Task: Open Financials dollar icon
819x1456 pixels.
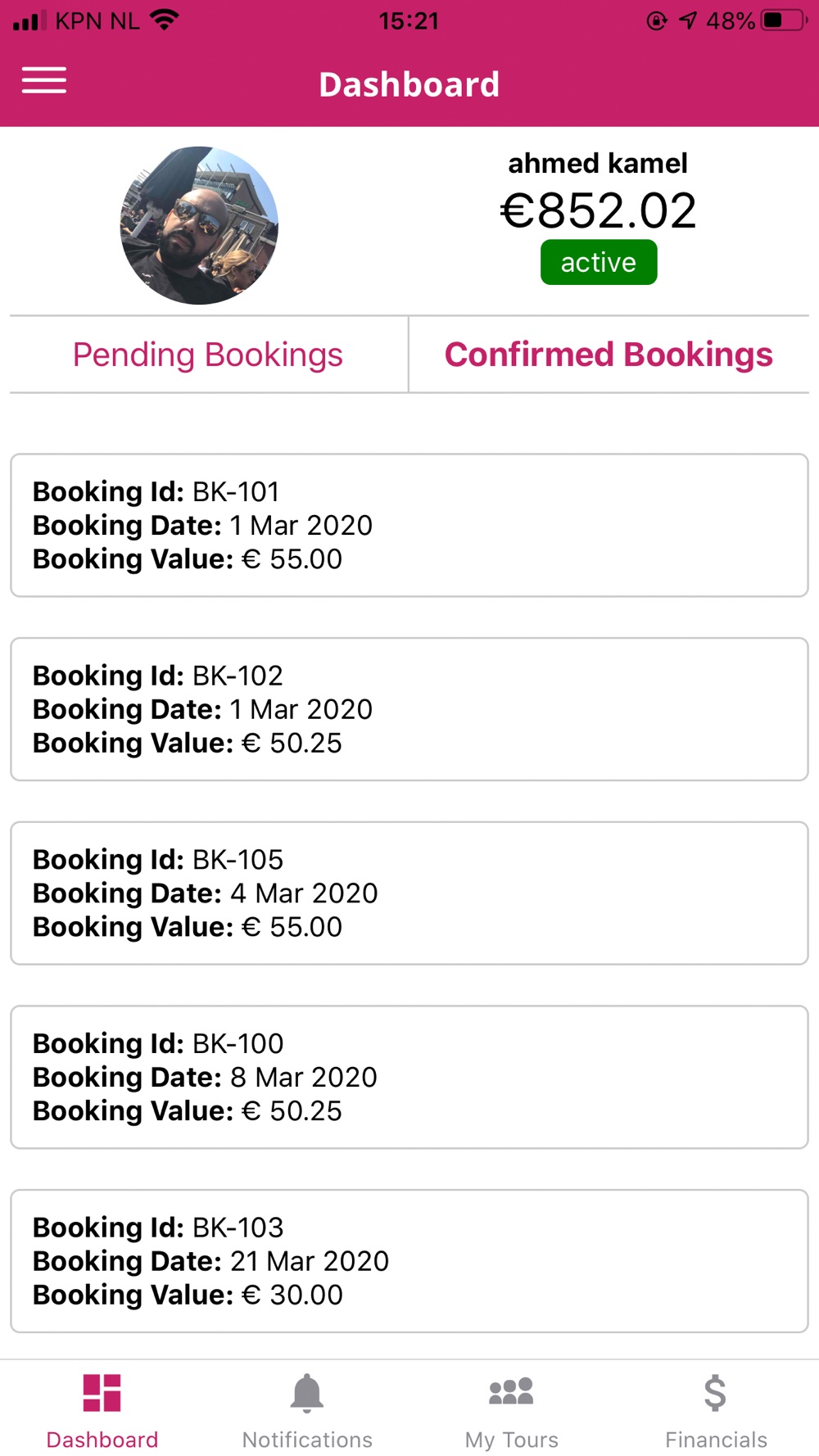Action: coord(715,1393)
